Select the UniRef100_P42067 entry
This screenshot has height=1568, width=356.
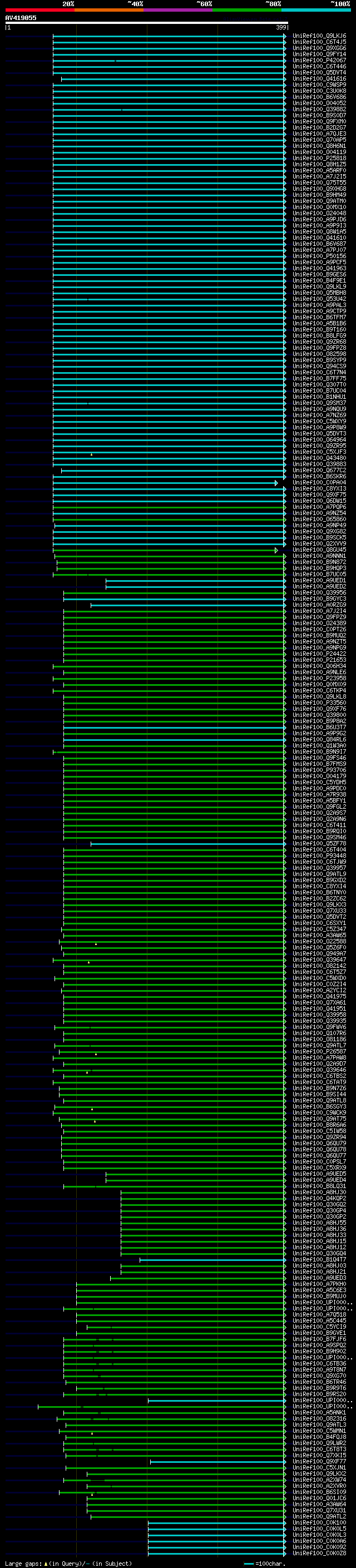pos(319,60)
